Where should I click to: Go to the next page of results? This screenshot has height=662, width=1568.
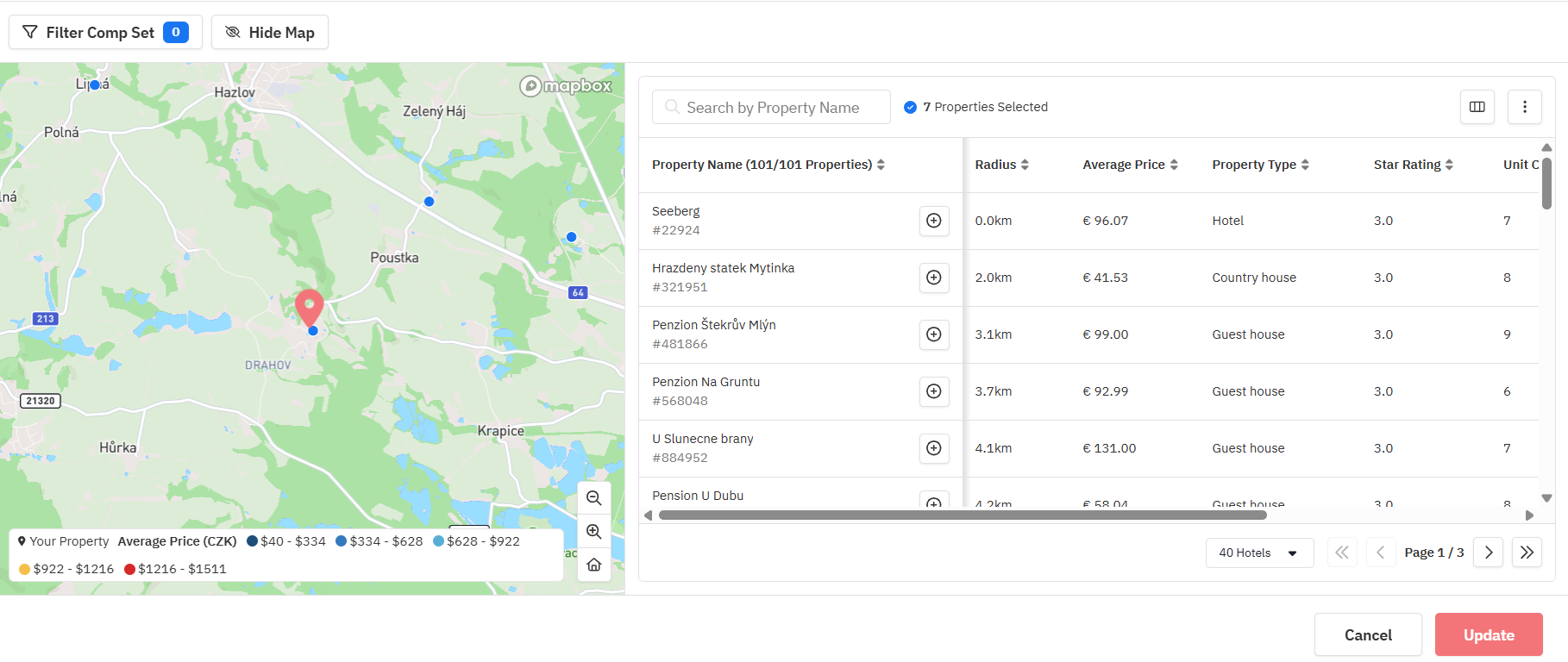coord(1488,553)
